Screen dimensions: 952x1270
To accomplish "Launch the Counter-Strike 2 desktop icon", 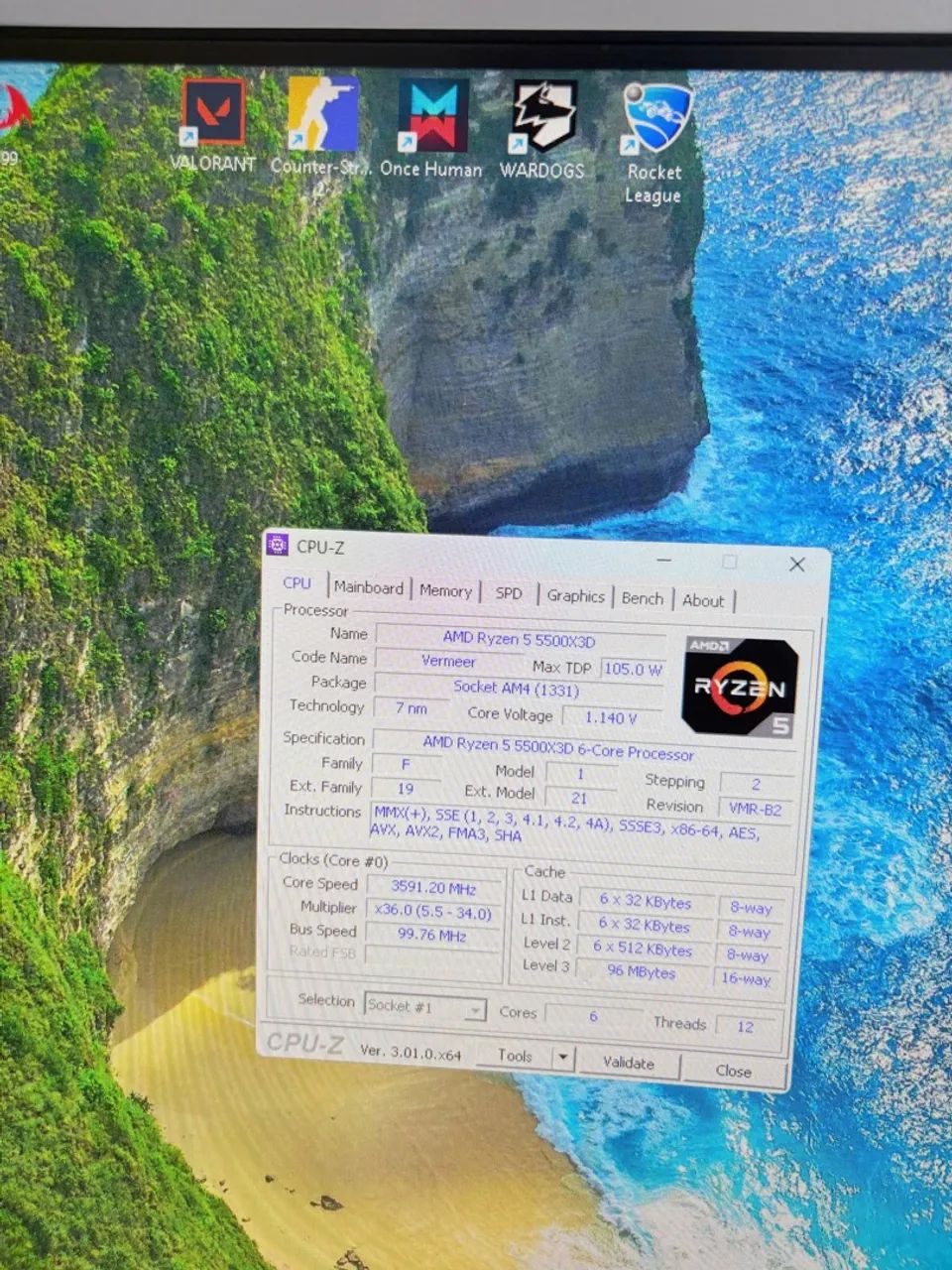I will coord(322,129).
